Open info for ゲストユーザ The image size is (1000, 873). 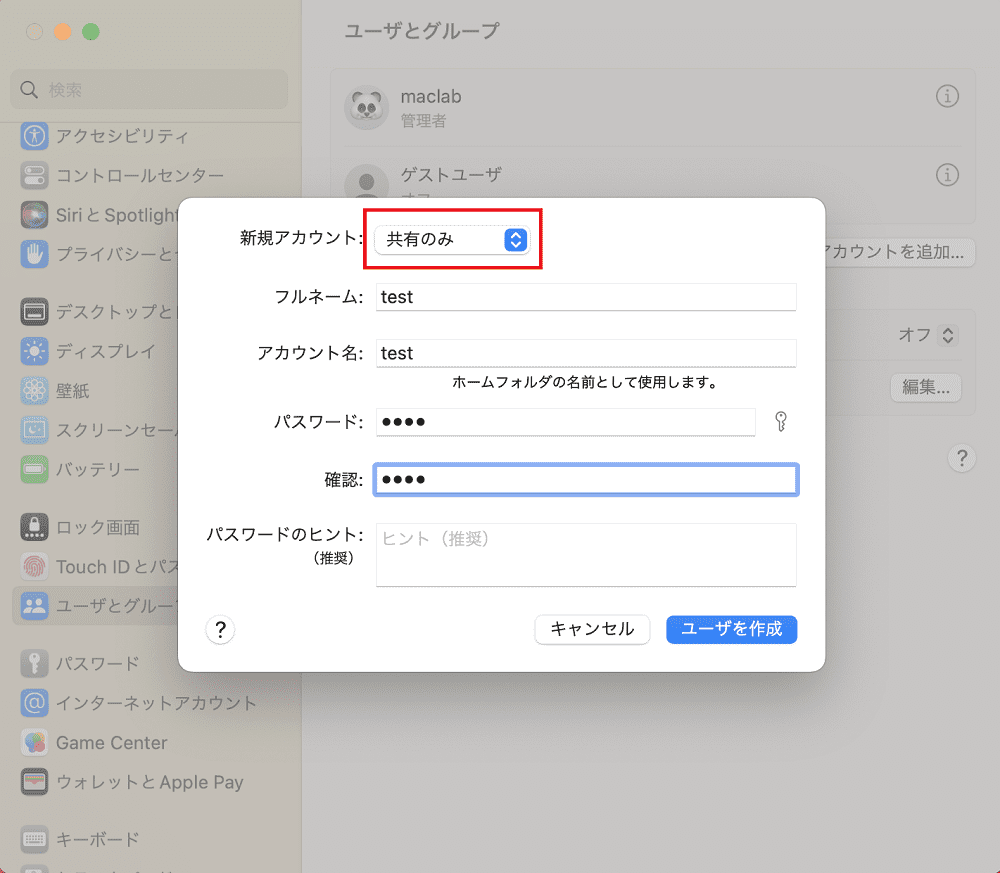pos(947,175)
